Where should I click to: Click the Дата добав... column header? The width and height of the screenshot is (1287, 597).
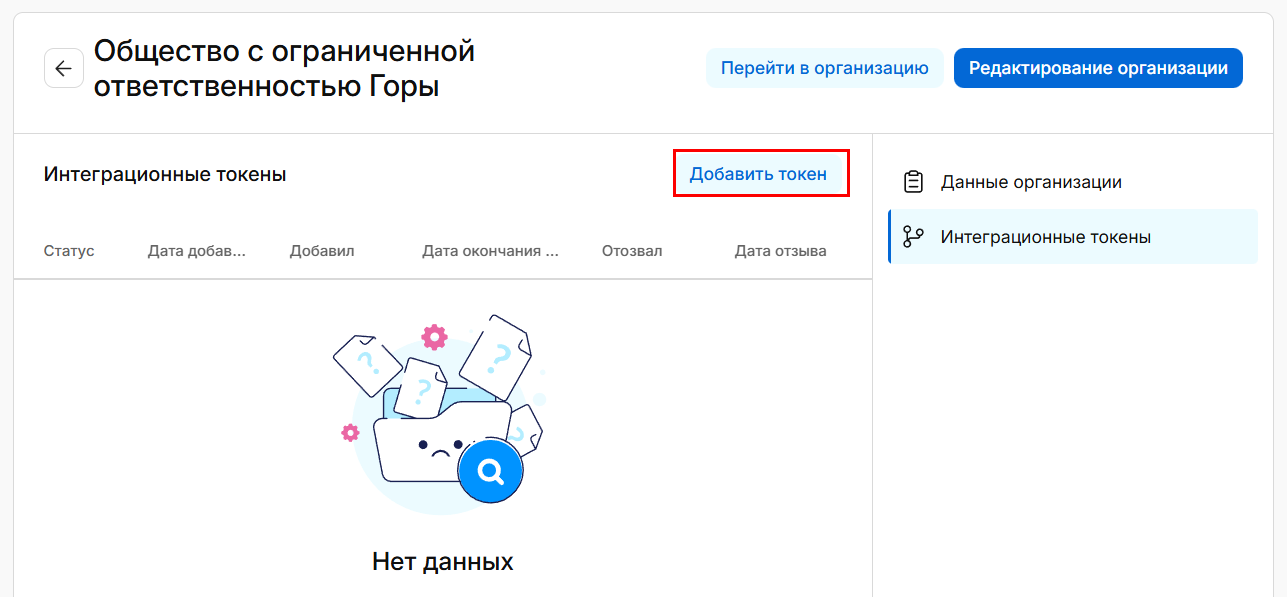coord(196,251)
